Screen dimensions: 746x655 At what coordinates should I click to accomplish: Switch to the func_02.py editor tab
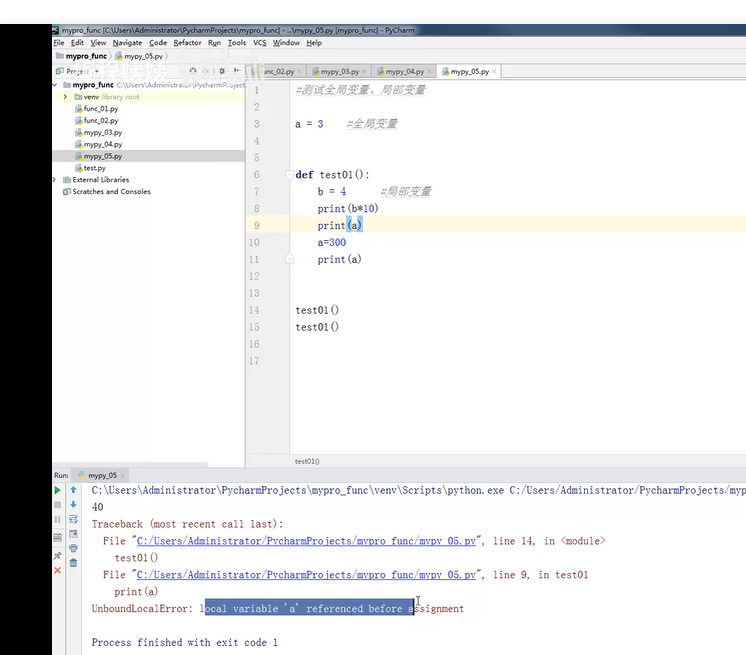tap(279, 71)
